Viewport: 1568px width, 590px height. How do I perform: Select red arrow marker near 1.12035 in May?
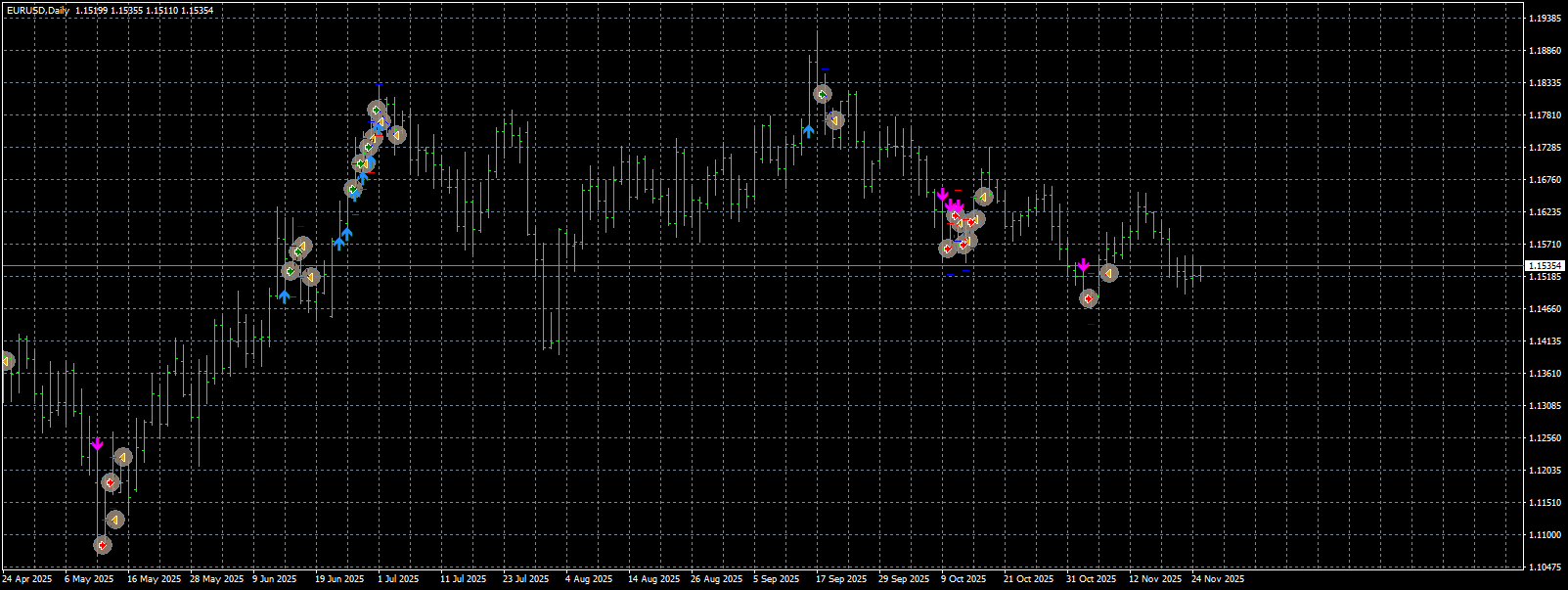tap(110, 482)
